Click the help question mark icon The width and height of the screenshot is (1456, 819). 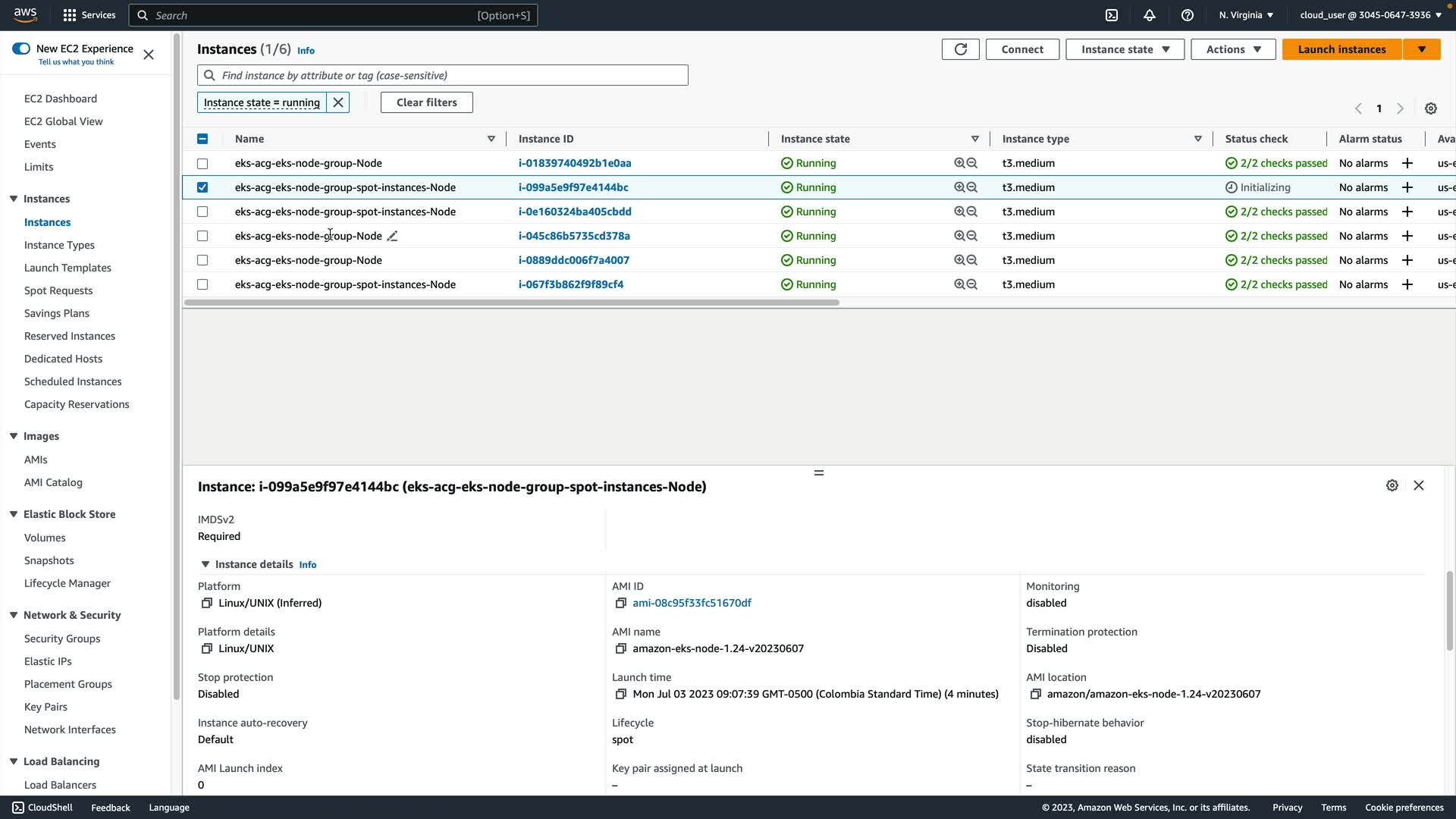(x=1188, y=15)
